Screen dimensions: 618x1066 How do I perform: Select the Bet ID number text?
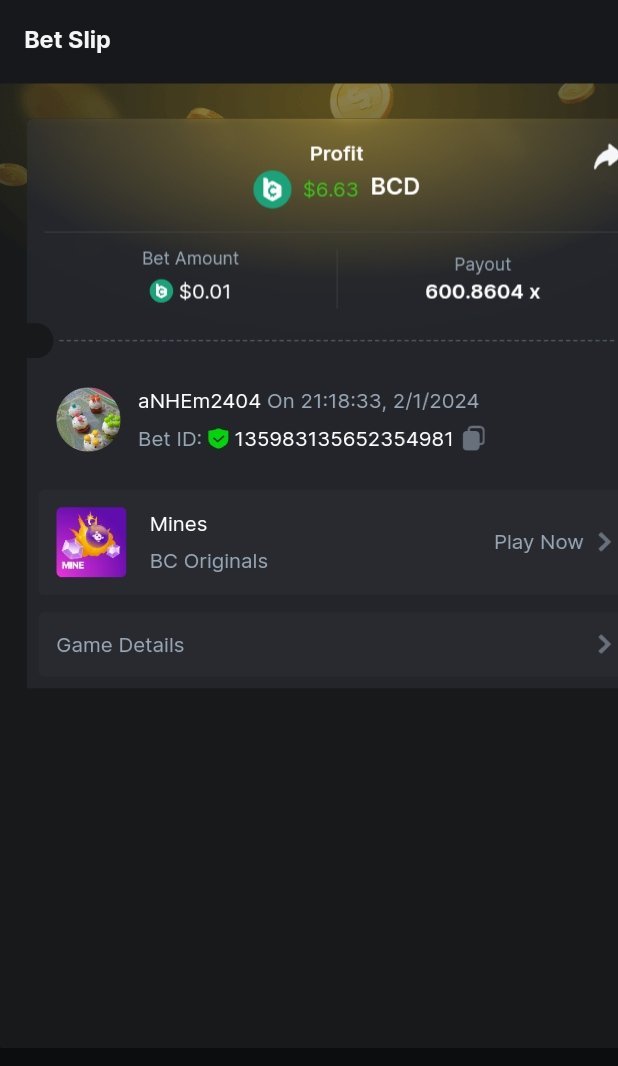(344, 439)
